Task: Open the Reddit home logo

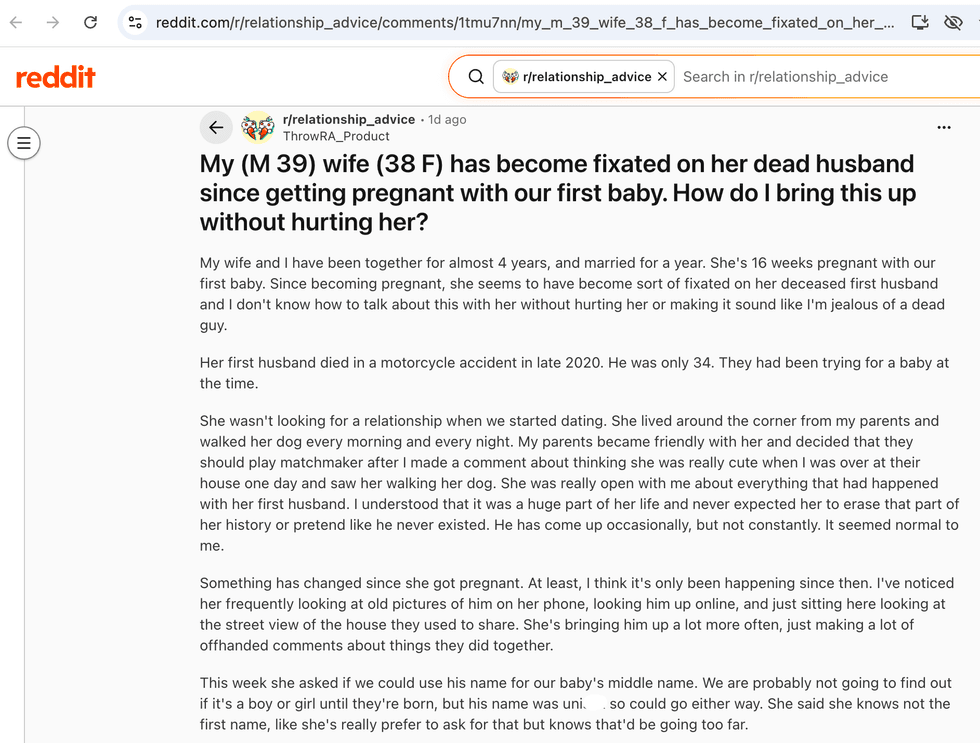Action: pyautogui.click(x=56, y=77)
